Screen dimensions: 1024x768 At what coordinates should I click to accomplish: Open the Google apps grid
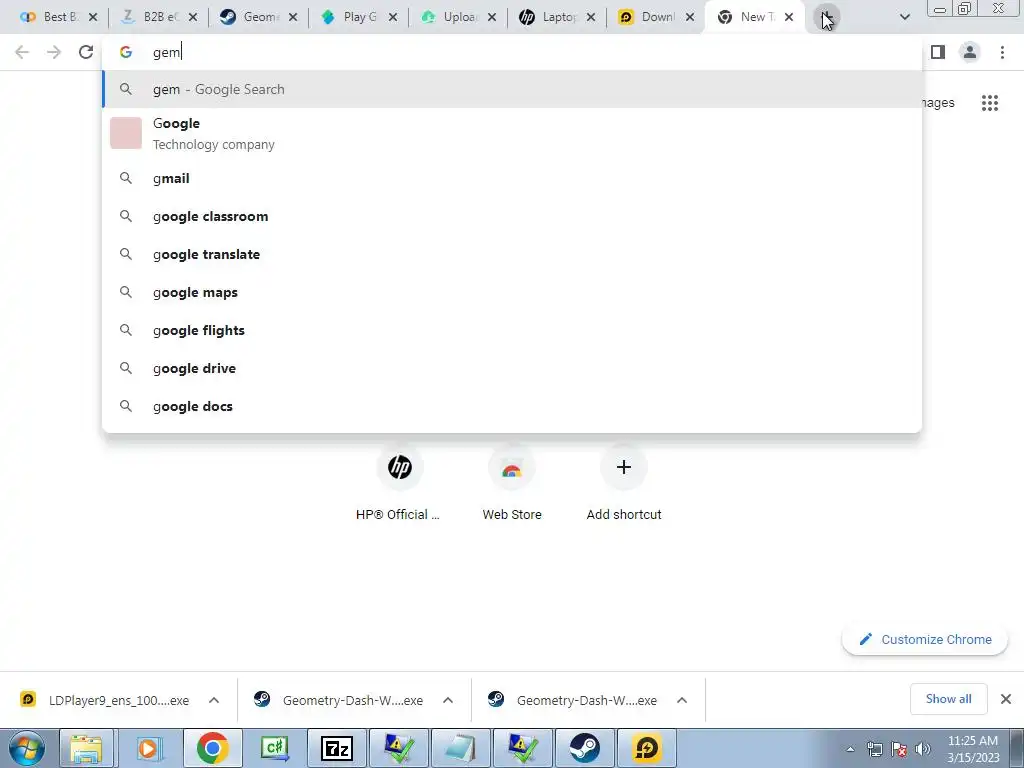pos(989,103)
